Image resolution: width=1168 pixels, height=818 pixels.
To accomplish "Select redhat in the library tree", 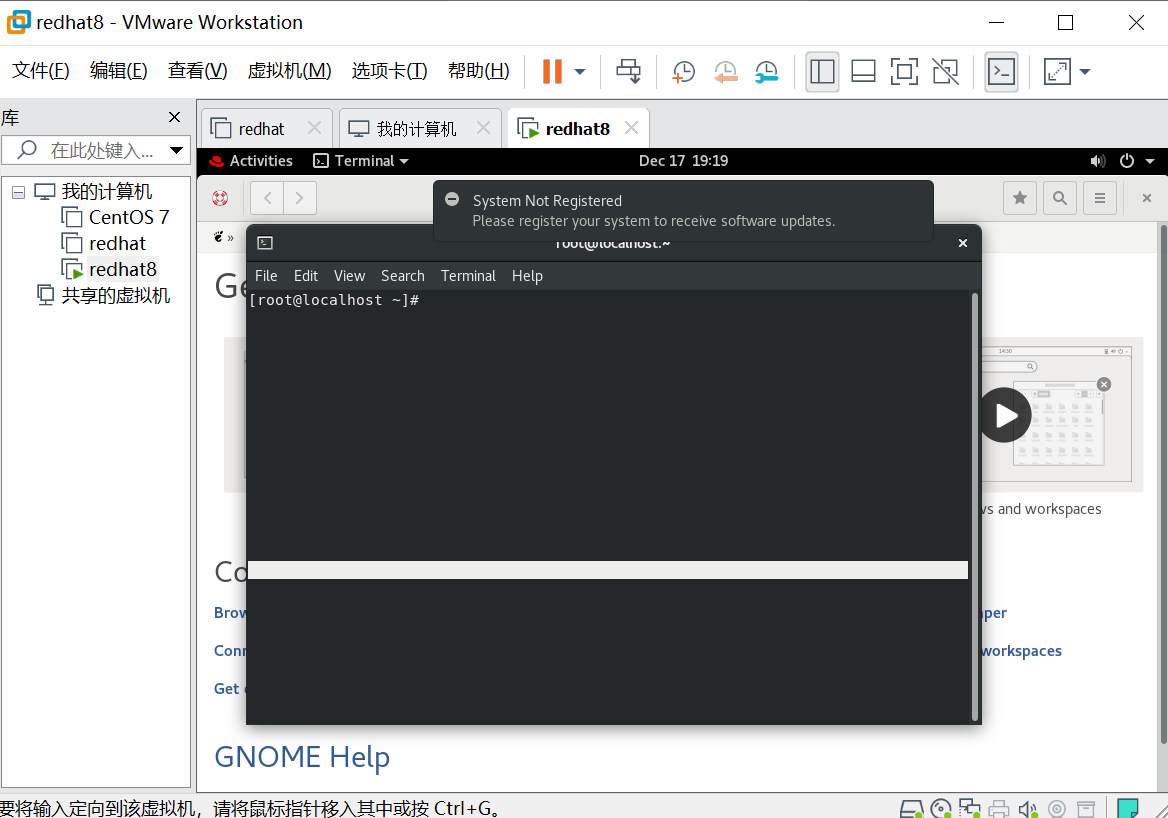I will [104, 244].
